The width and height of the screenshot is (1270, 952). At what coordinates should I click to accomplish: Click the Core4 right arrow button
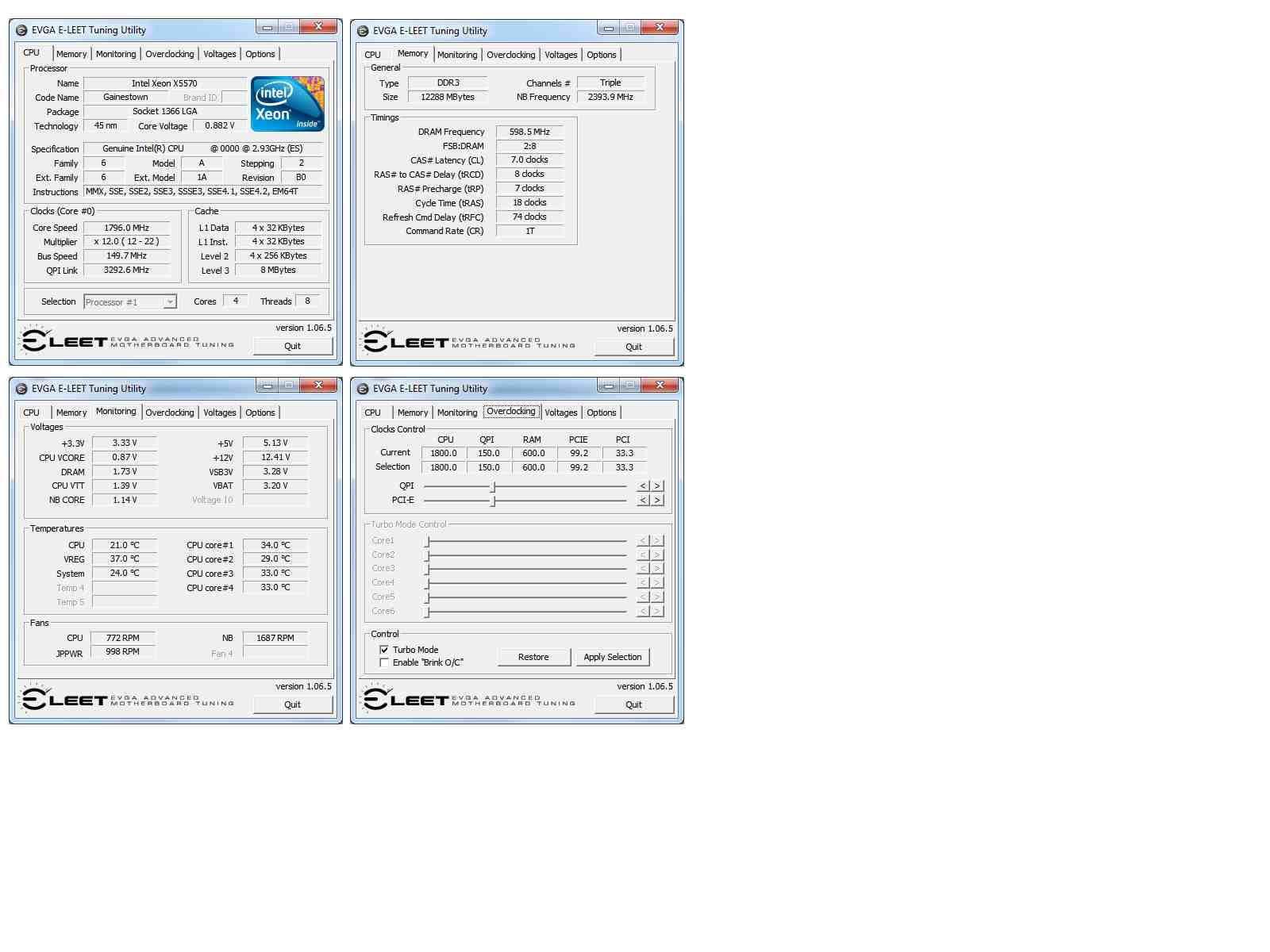tap(657, 583)
